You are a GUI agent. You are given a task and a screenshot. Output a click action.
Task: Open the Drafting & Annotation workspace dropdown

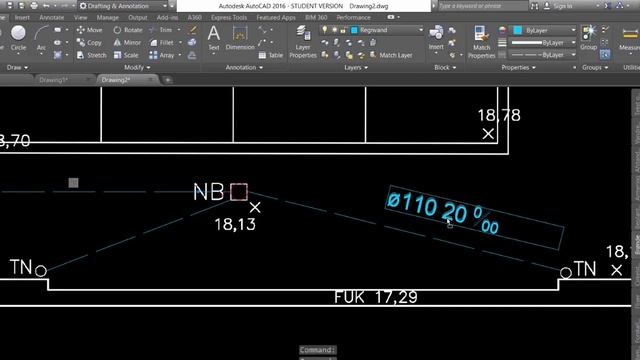point(124,6)
